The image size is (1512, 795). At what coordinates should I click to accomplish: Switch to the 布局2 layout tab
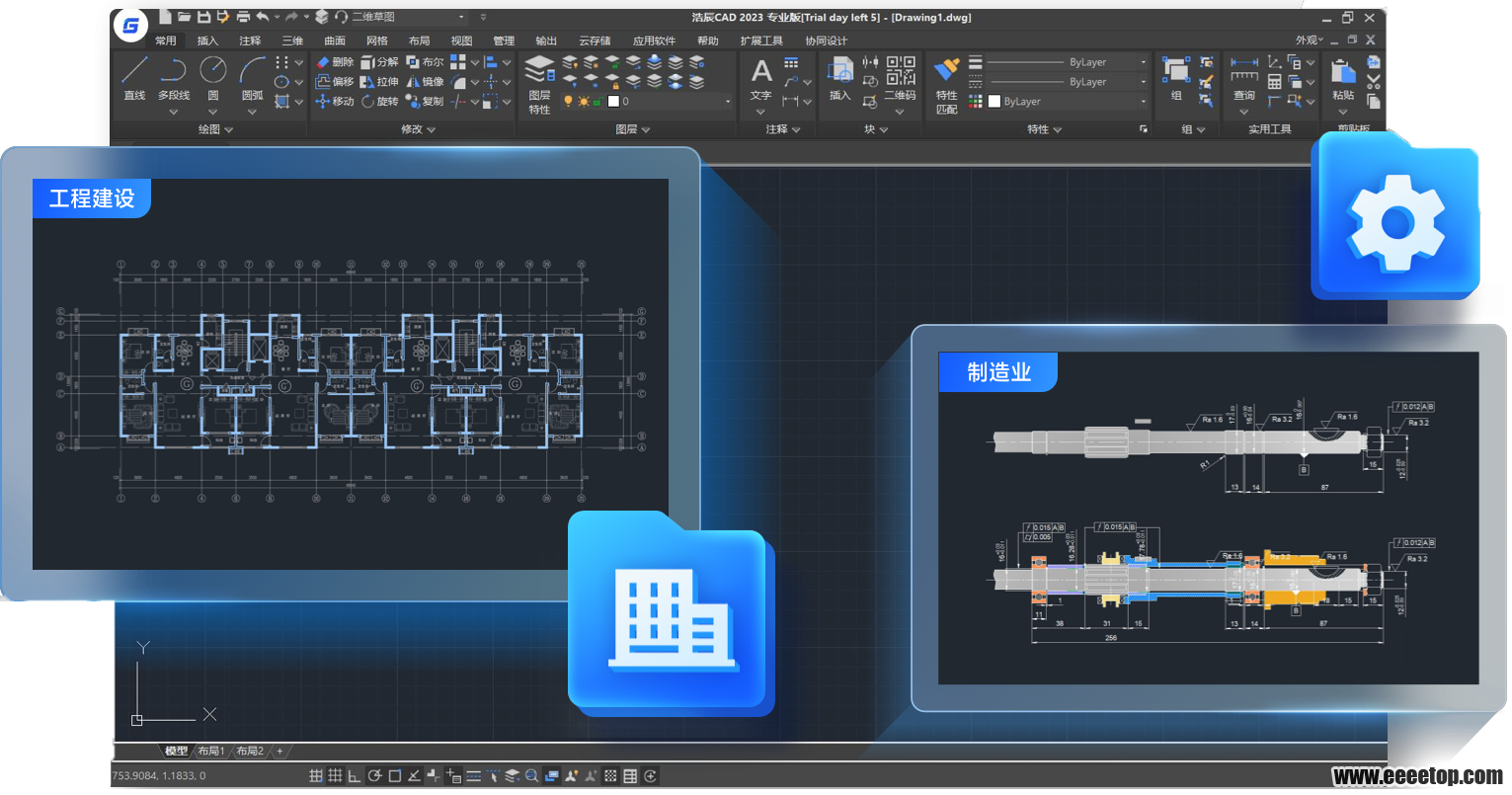(x=250, y=752)
